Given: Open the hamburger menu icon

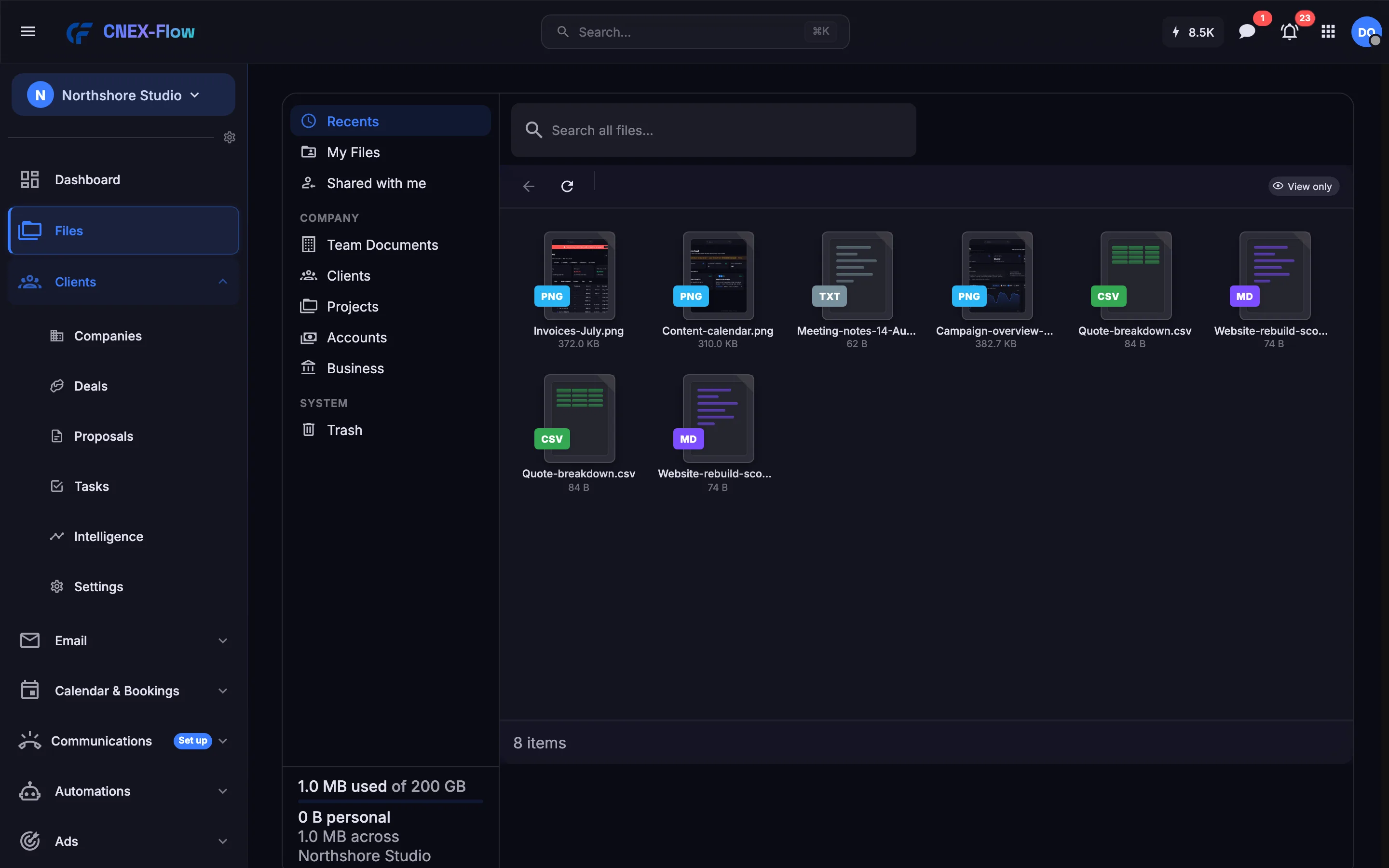Looking at the screenshot, I should (28, 31).
